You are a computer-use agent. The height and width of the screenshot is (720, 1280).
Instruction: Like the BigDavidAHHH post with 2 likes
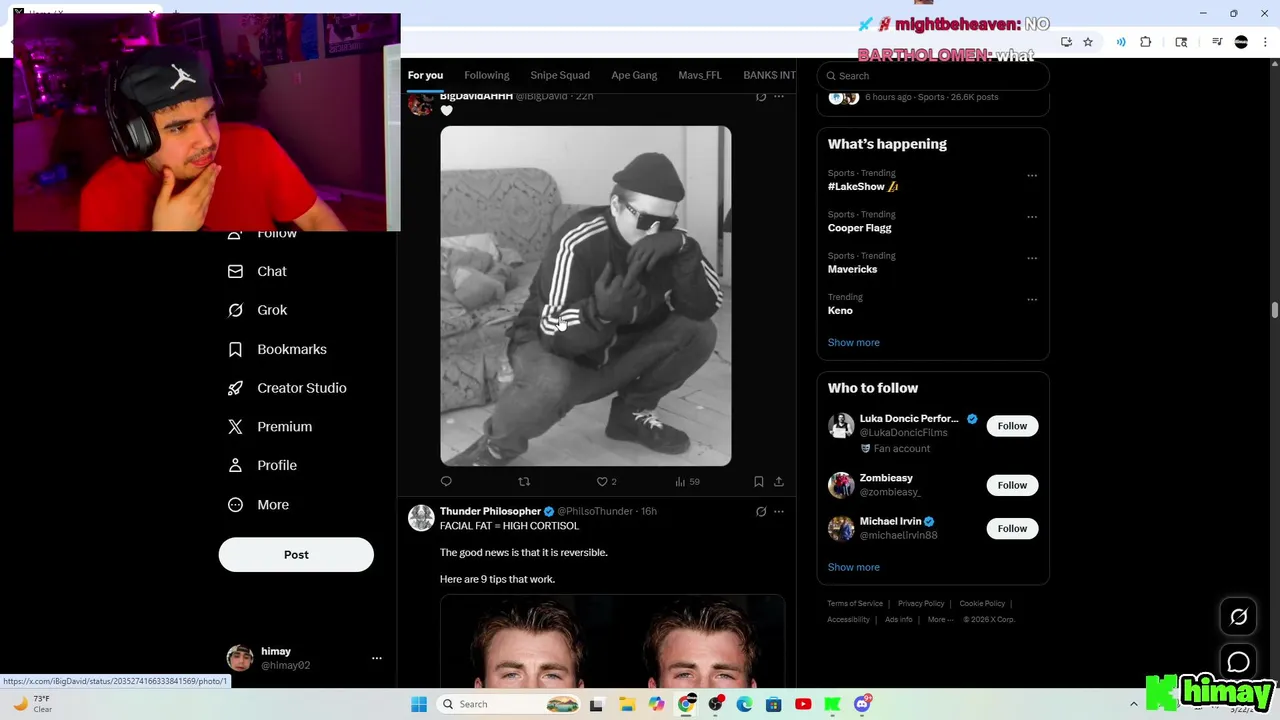(x=606, y=482)
